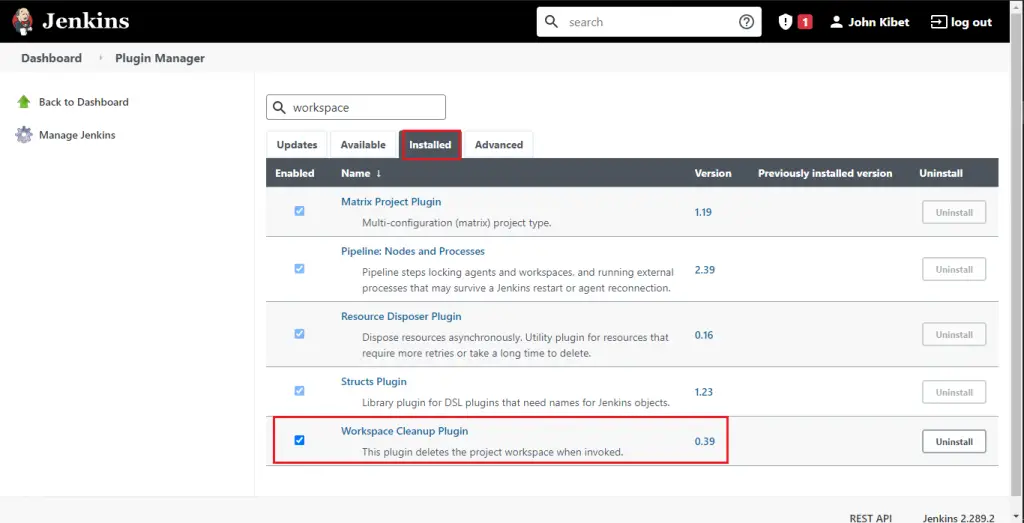Click version 1.19 of Matrix Project Plugin
1024x523 pixels.
point(703,212)
